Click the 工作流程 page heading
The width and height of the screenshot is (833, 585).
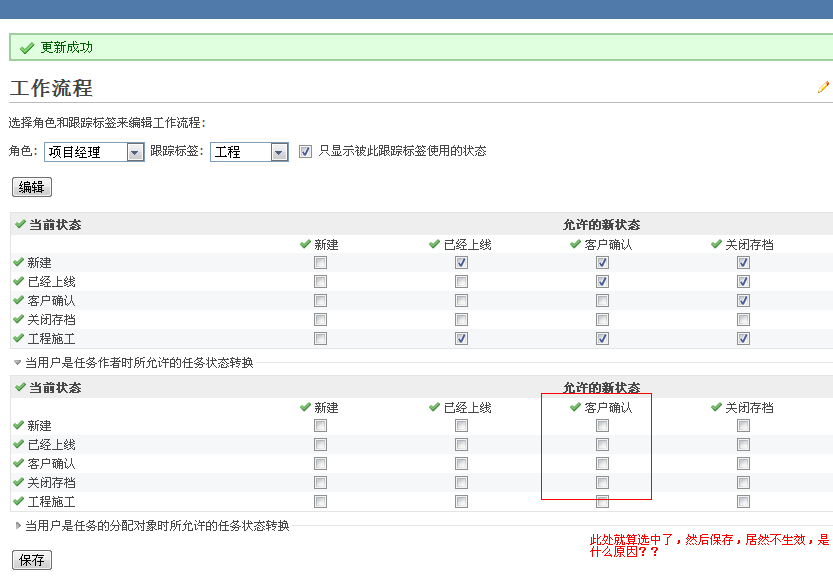[51, 88]
